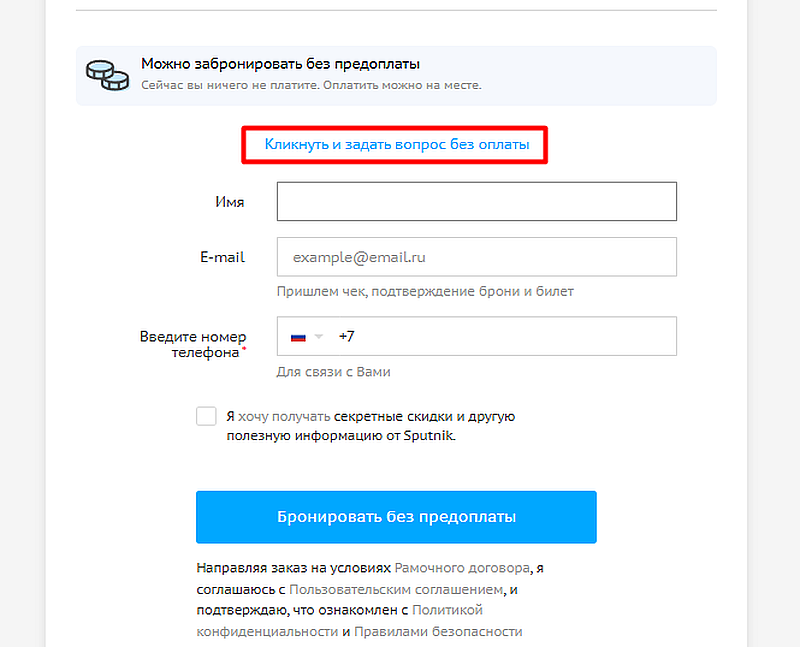The height and width of the screenshot is (647, 800).
Task: Click the Russian flag icon in phone field
Action: click(297, 337)
